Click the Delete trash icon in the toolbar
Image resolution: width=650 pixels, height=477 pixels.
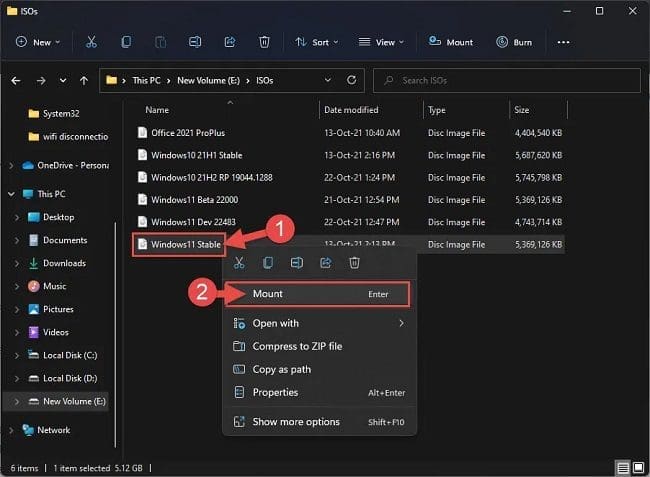click(x=264, y=42)
